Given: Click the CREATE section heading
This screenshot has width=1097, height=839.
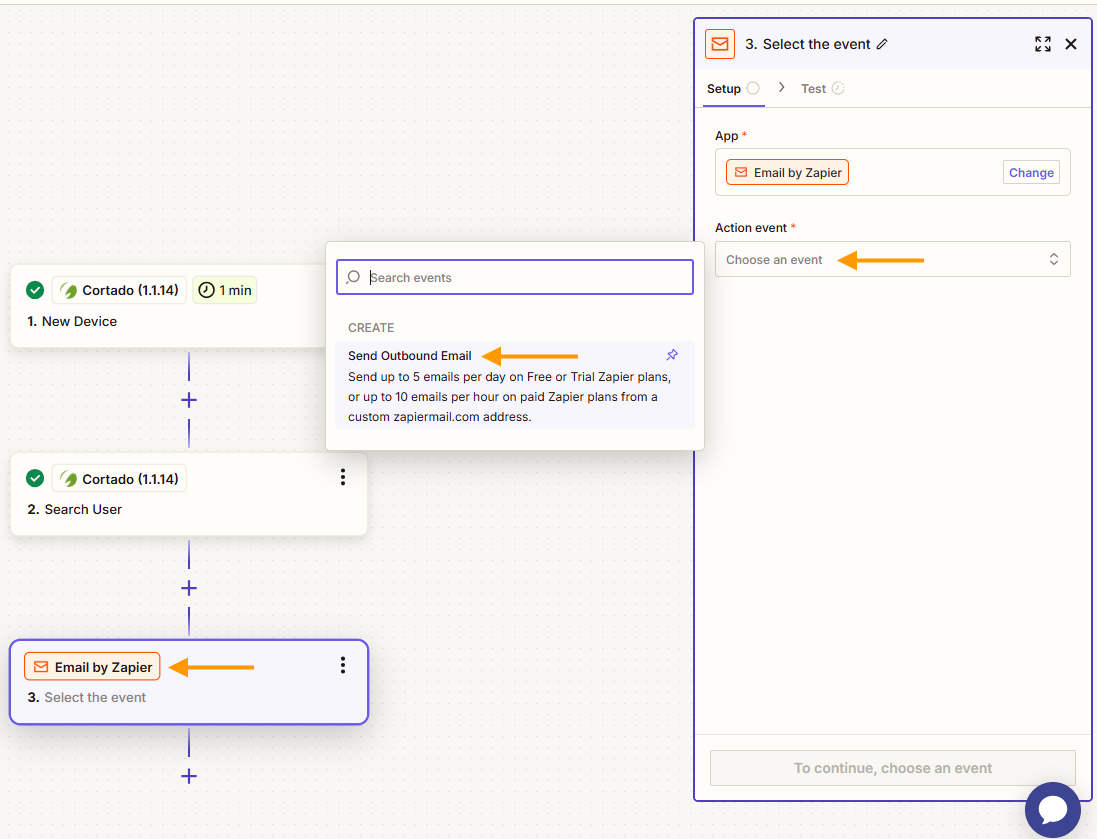Looking at the screenshot, I should tap(371, 327).
